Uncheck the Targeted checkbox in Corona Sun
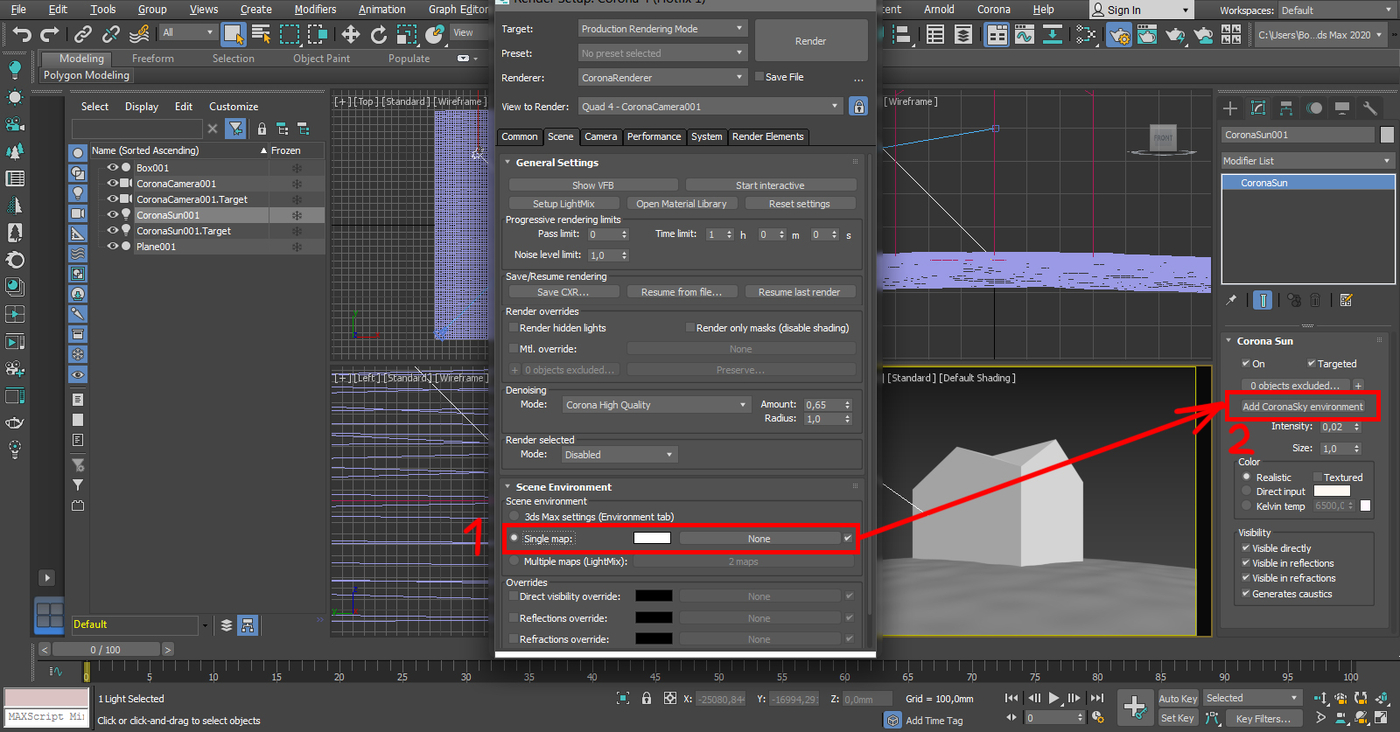Image resolution: width=1400 pixels, height=732 pixels. coord(1311,364)
